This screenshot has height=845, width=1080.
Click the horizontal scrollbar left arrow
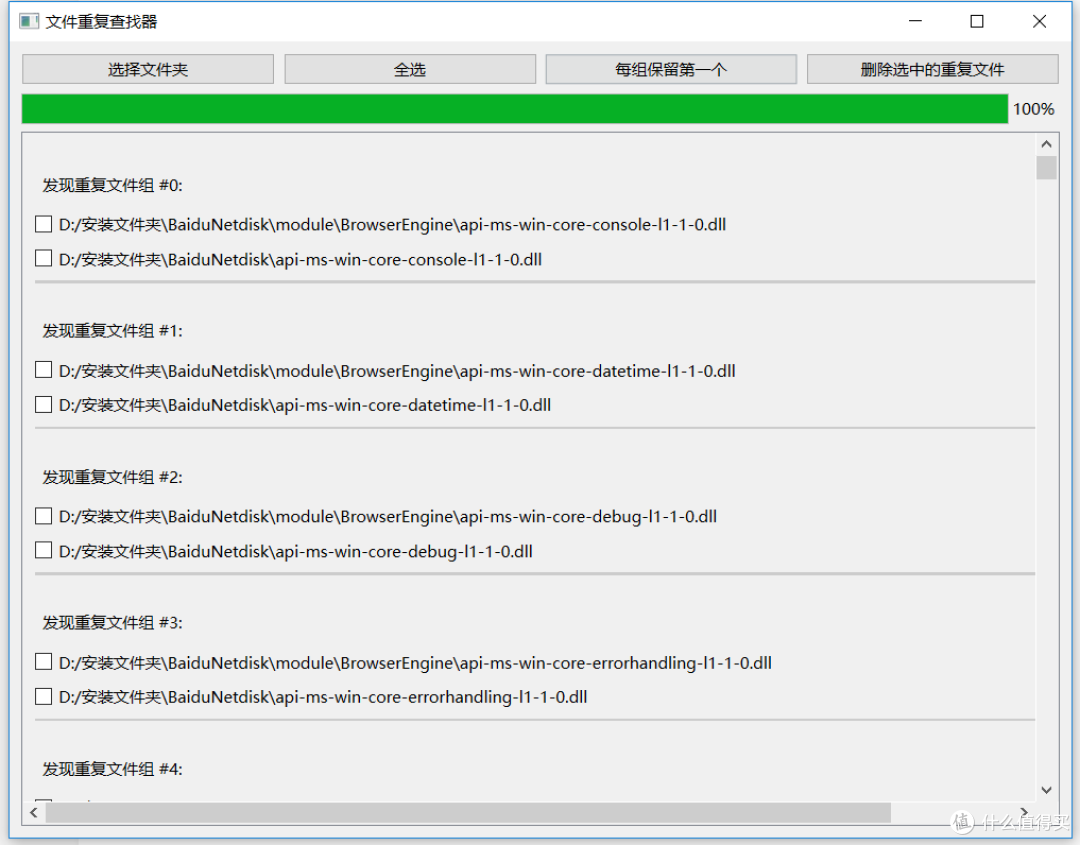pyautogui.click(x=34, y=813)
